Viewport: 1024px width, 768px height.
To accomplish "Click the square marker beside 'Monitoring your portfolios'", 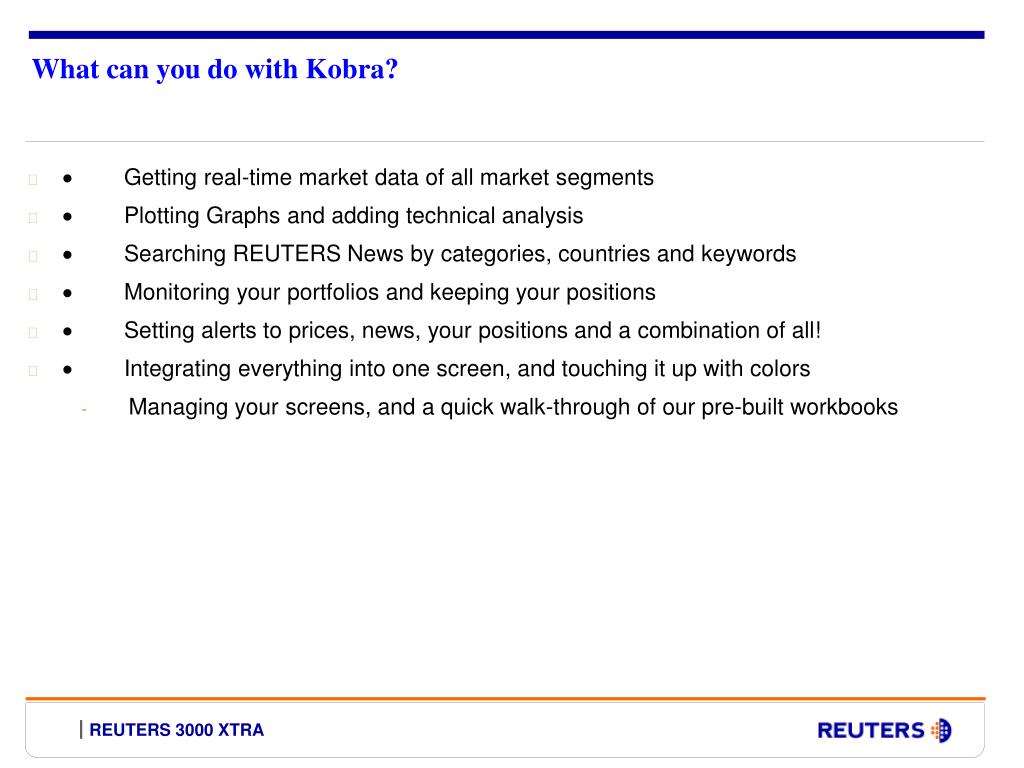I will [33, 294].
